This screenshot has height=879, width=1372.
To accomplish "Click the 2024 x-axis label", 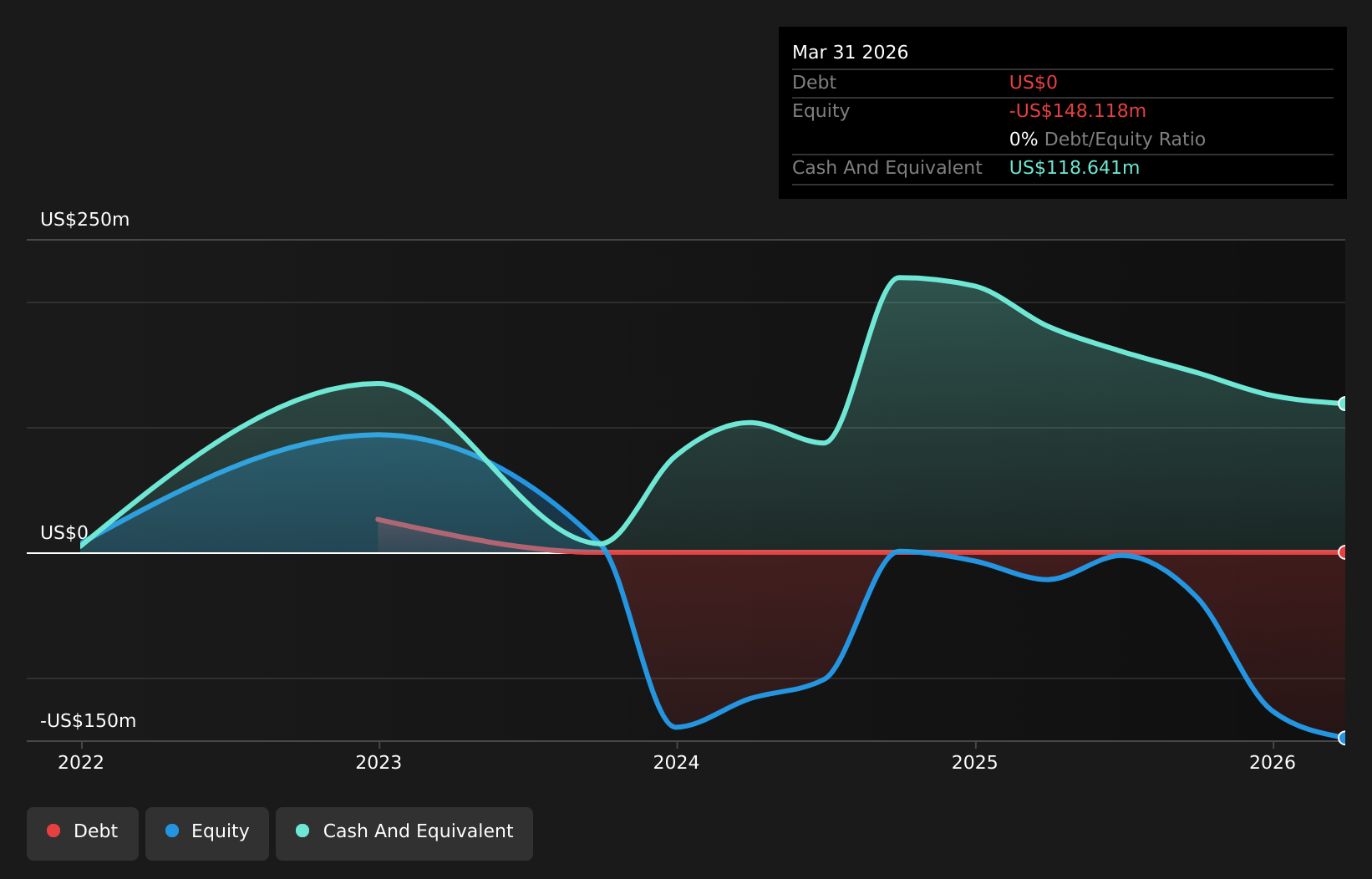I will click(x=677, y=762).
